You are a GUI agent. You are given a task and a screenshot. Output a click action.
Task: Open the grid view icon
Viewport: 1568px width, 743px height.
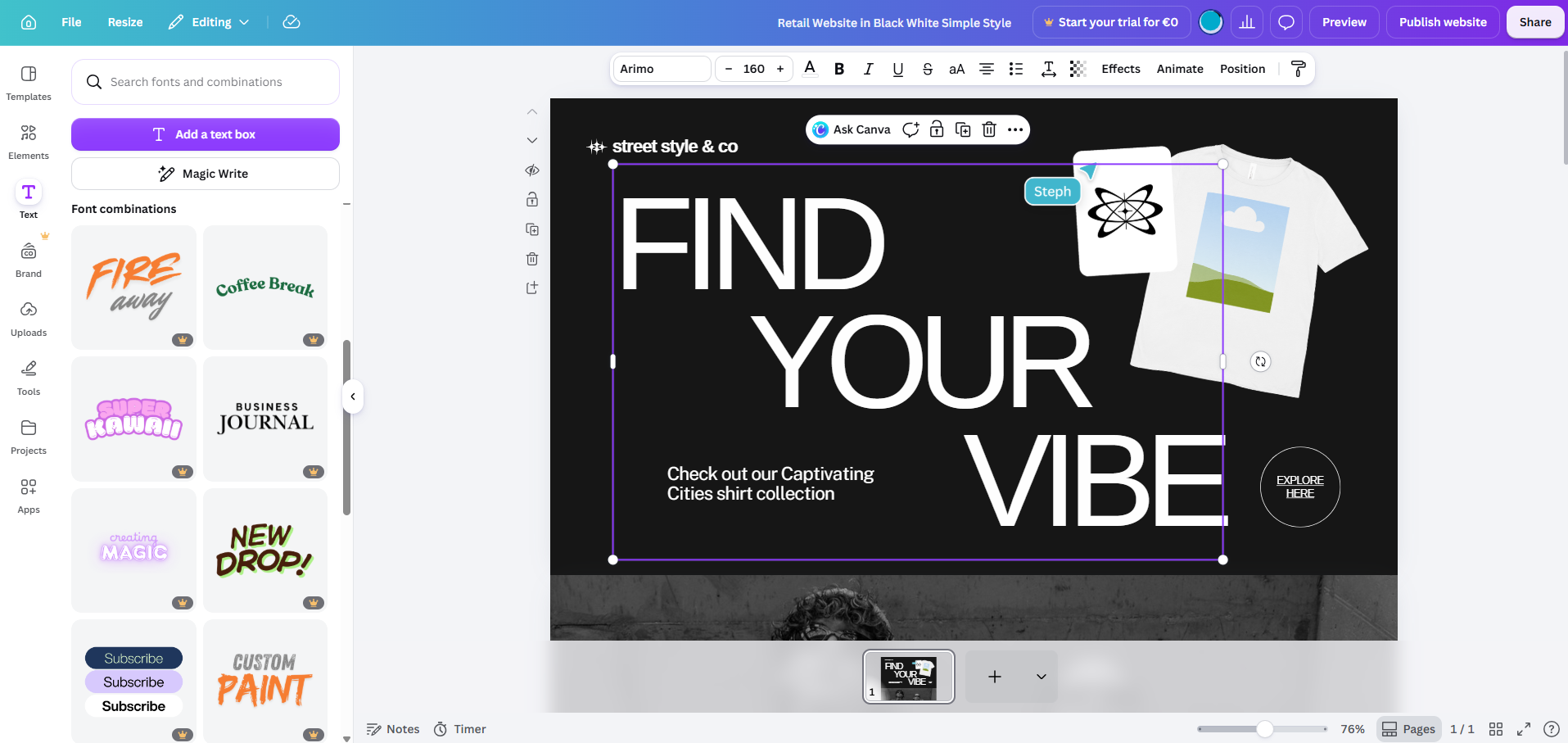pos(1496,729)
